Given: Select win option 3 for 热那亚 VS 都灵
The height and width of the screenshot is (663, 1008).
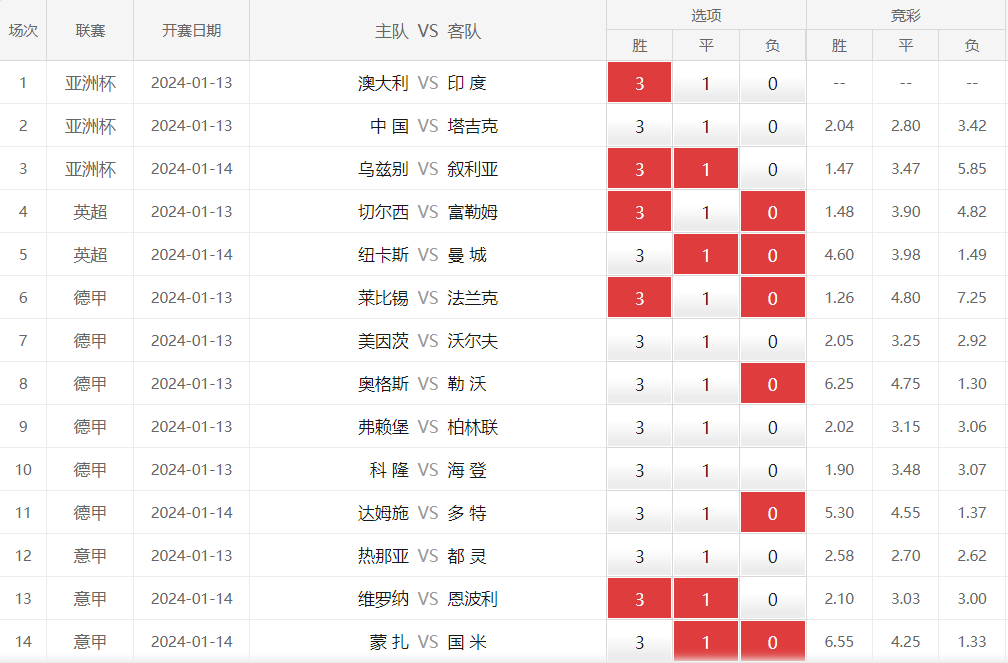Looking at the screenshot, I should (639, 556).
